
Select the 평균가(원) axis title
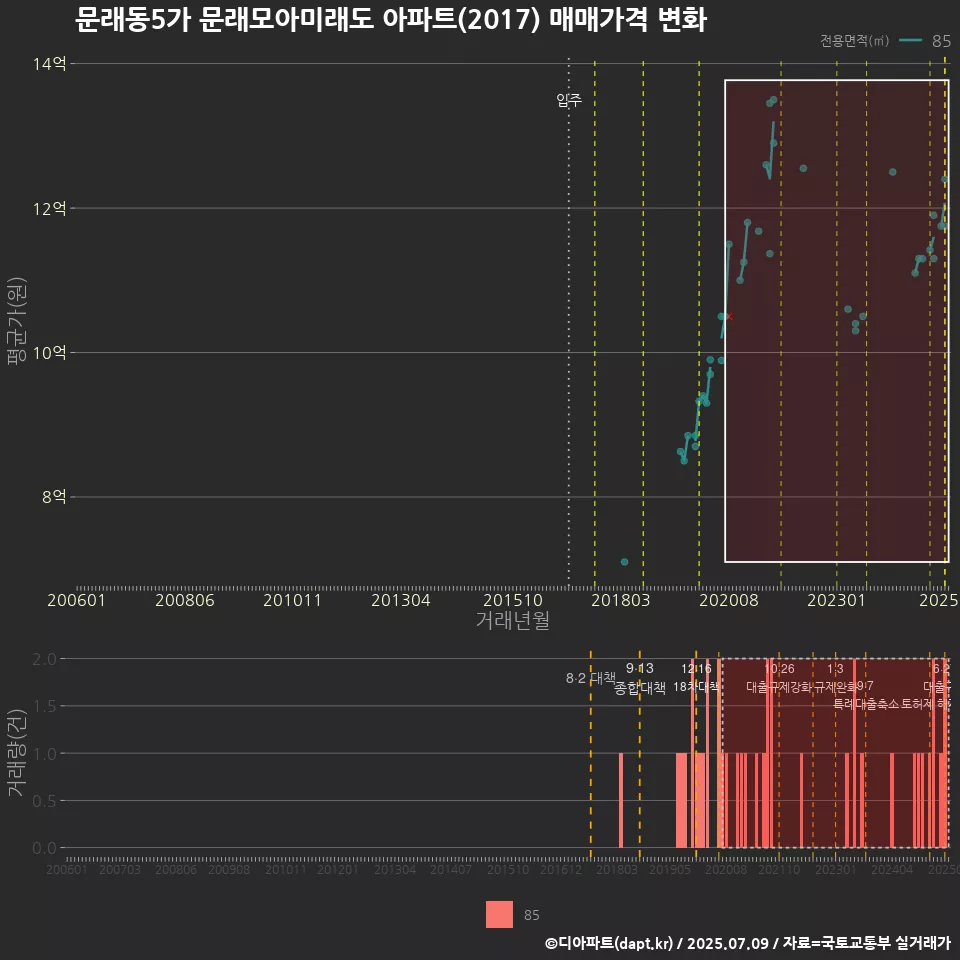pos(16,321)
